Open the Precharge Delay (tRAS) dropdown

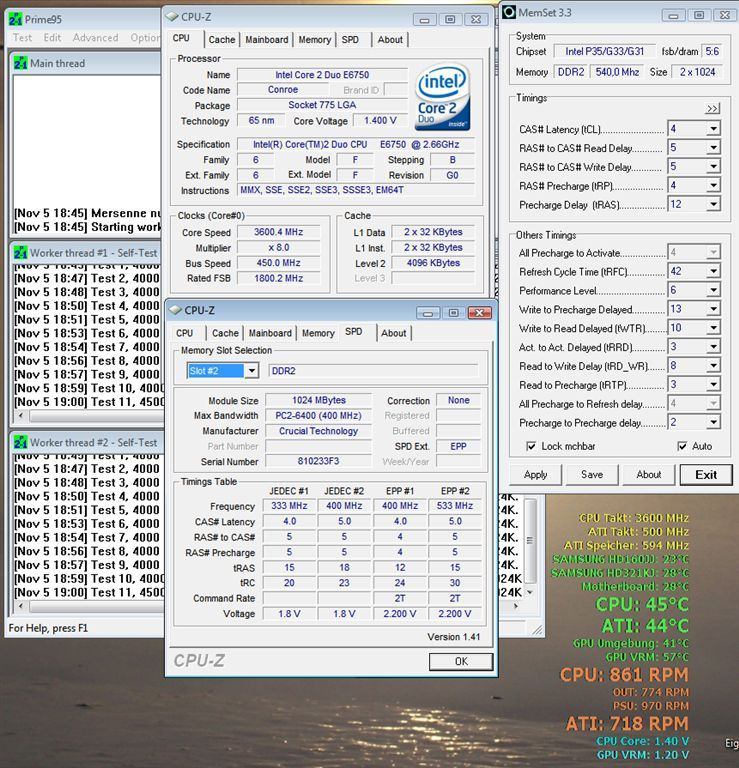tap(714, 204)
